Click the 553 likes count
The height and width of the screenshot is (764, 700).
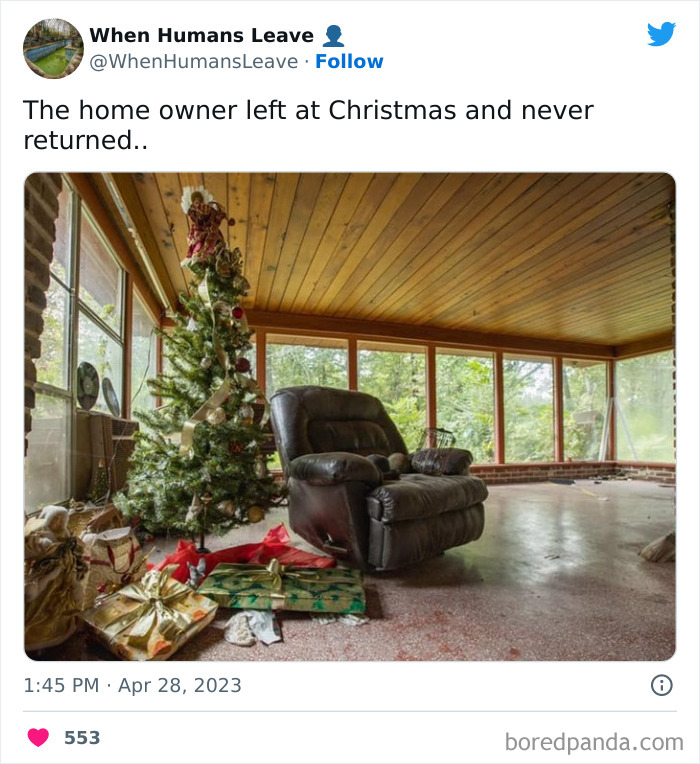[x=82, y=738]
